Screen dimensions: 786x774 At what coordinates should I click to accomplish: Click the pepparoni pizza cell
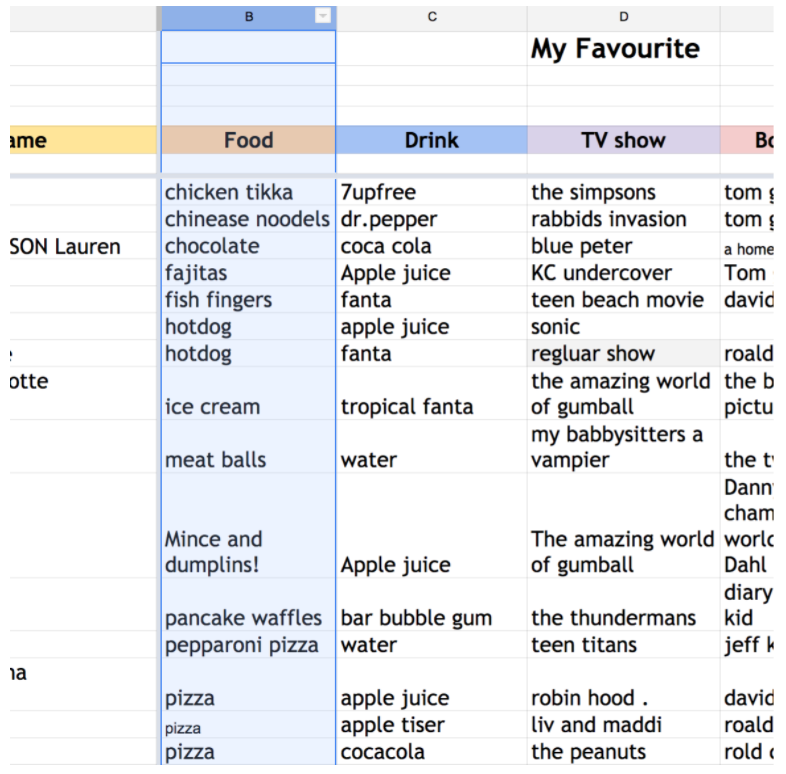tap(248, 645)
